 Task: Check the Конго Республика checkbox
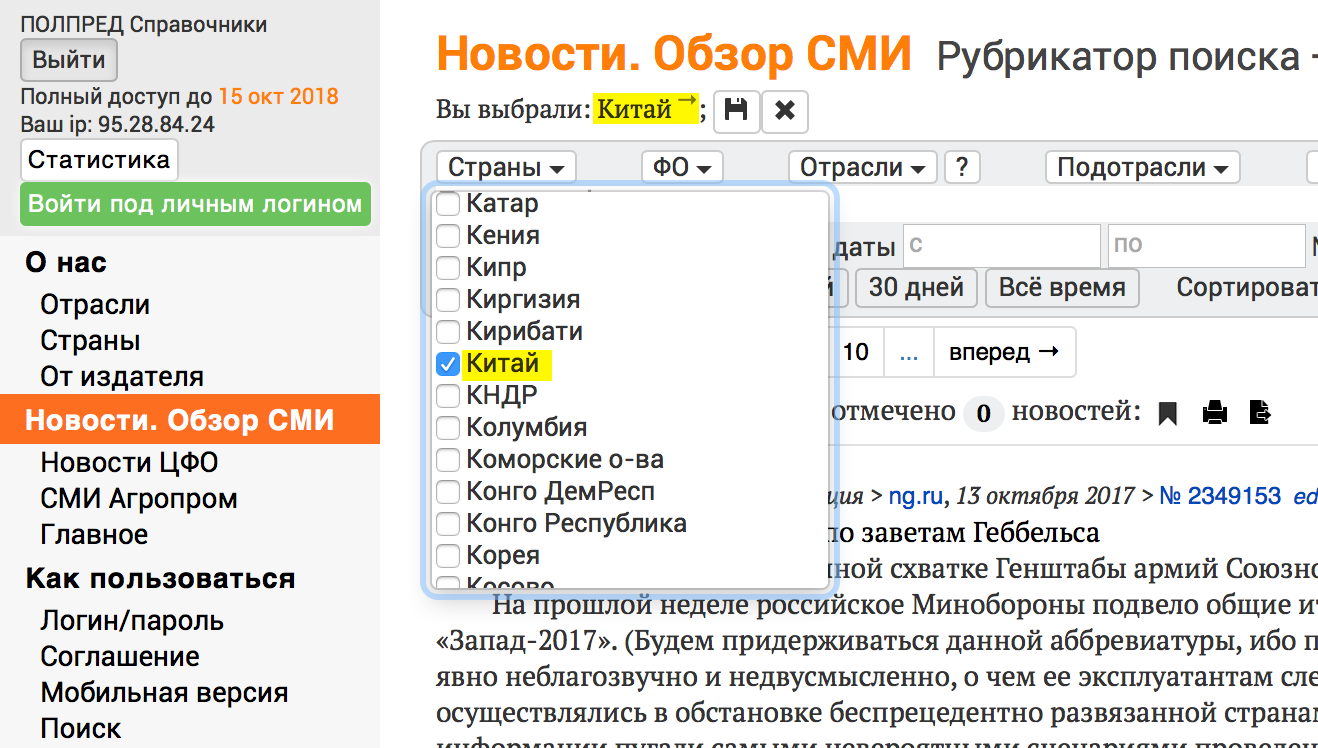[x=448, y=524]
